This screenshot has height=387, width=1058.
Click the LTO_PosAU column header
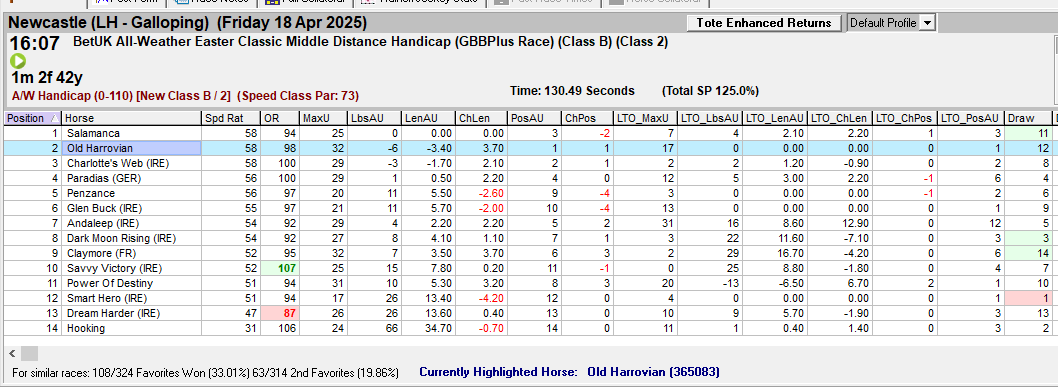tap(971, 118)
